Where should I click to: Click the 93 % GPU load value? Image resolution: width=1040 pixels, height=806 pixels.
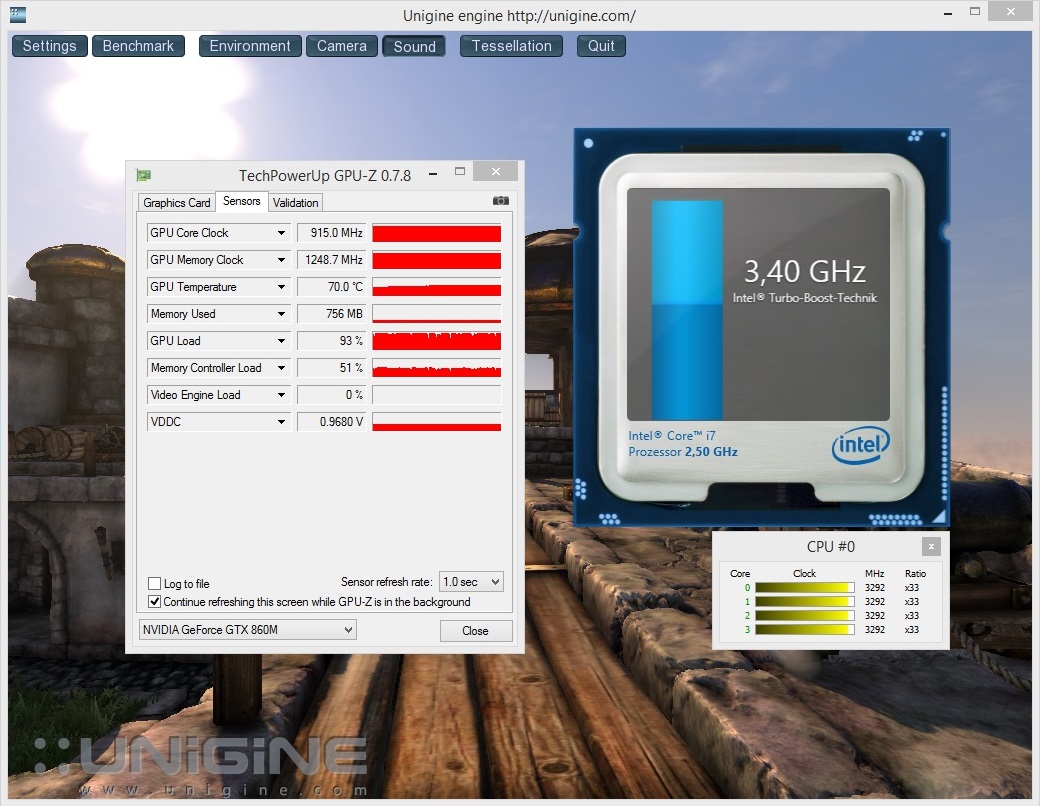(x=331, y=341)
